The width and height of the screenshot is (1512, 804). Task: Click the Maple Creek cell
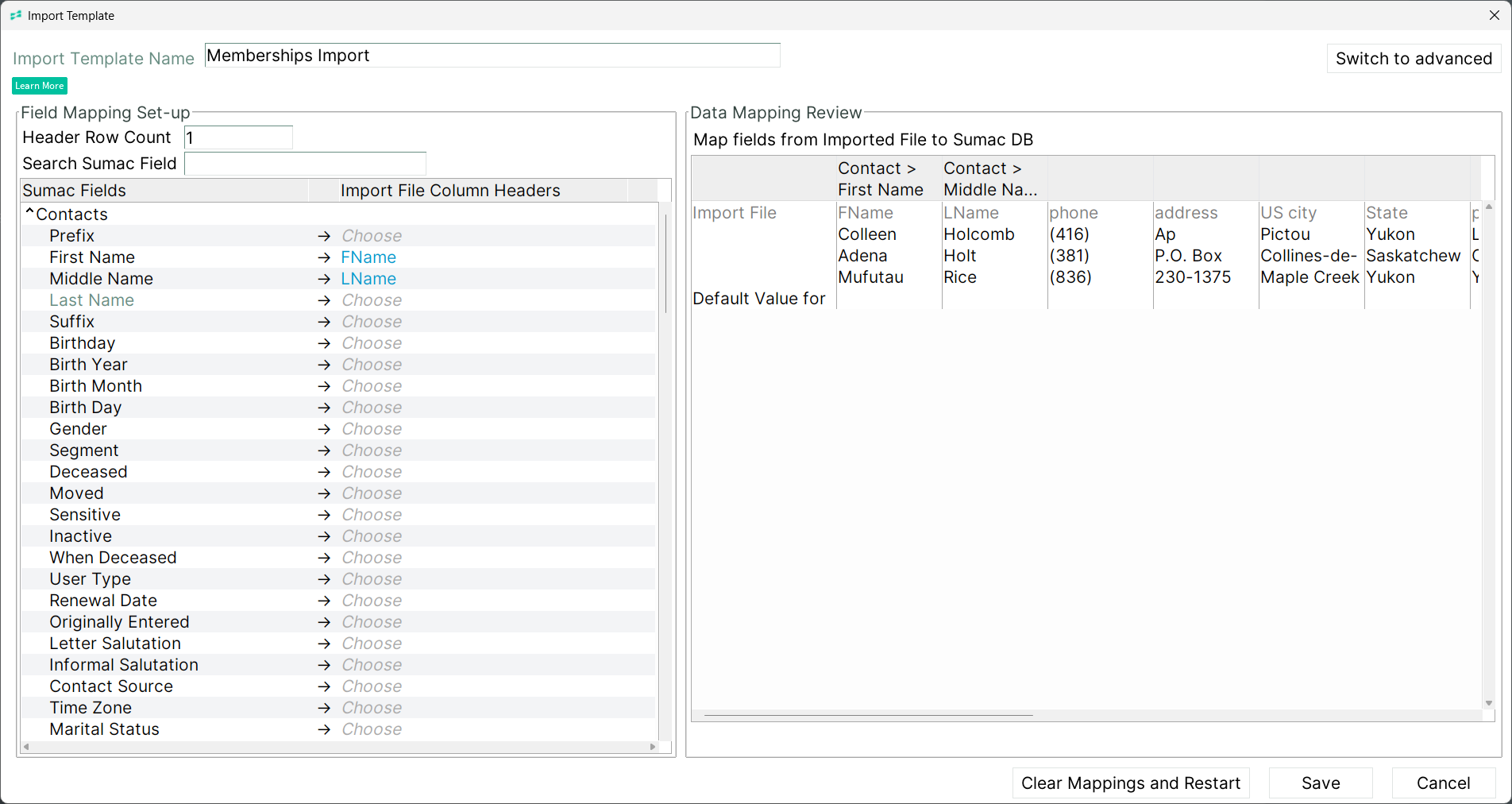point(1310,277)
